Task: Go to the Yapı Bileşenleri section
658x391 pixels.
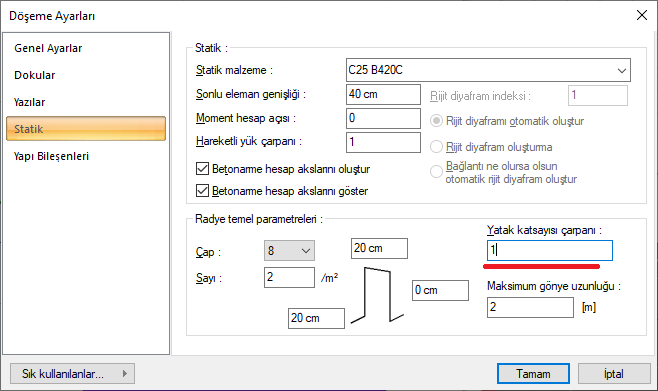Action: [51, 156]
